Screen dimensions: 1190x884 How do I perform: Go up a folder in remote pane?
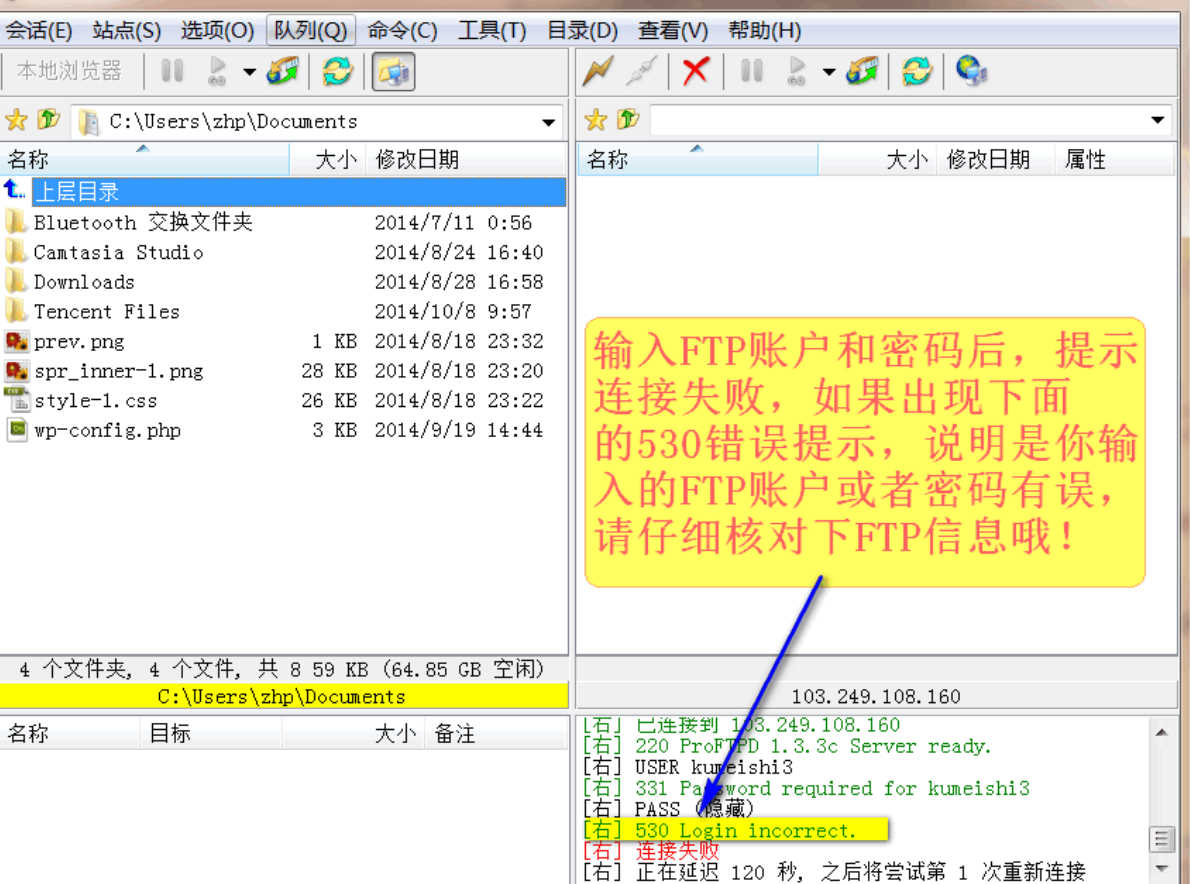pos(628,121)
